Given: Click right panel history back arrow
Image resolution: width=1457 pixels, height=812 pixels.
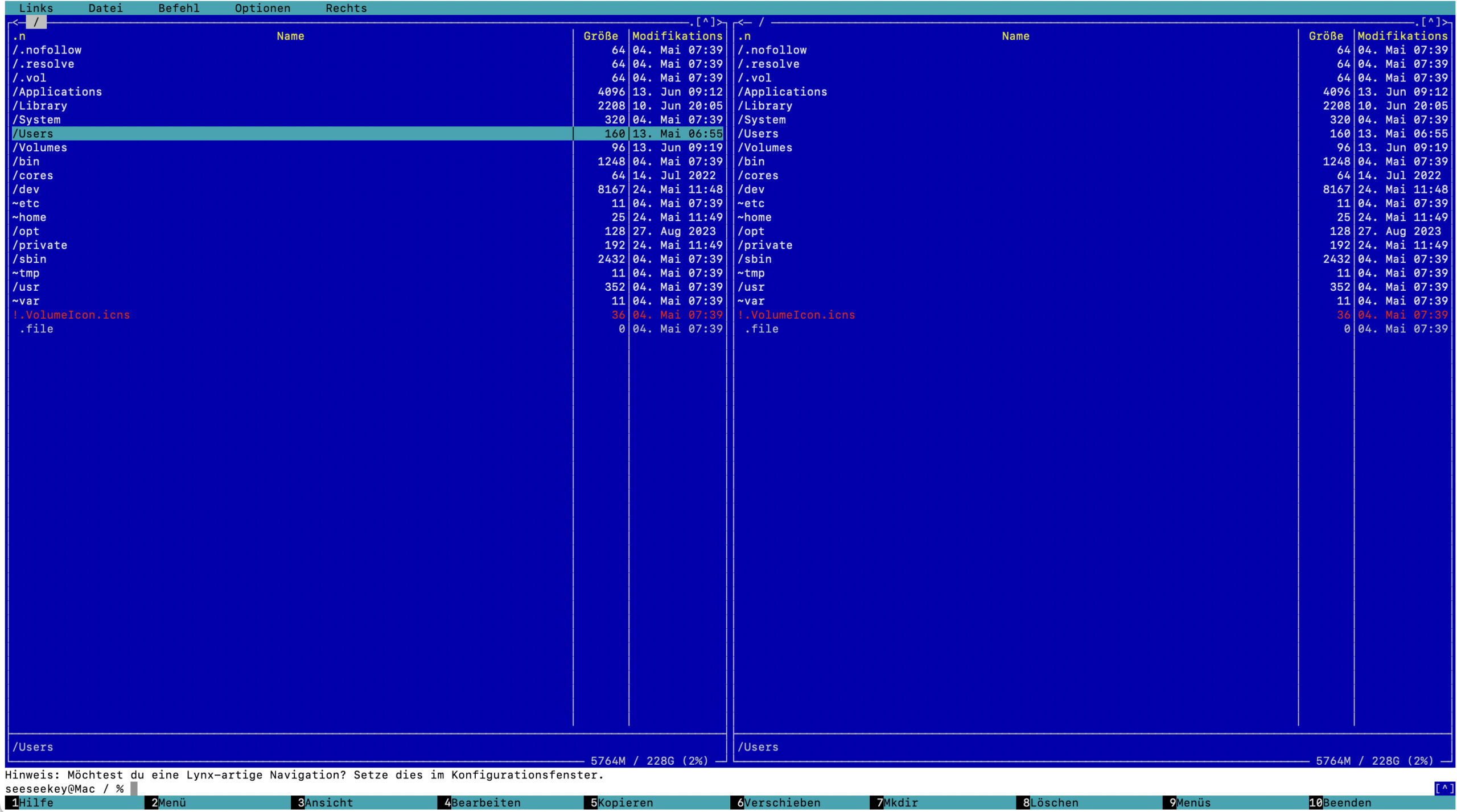Looking at the screenshot, I should (740, 22).
